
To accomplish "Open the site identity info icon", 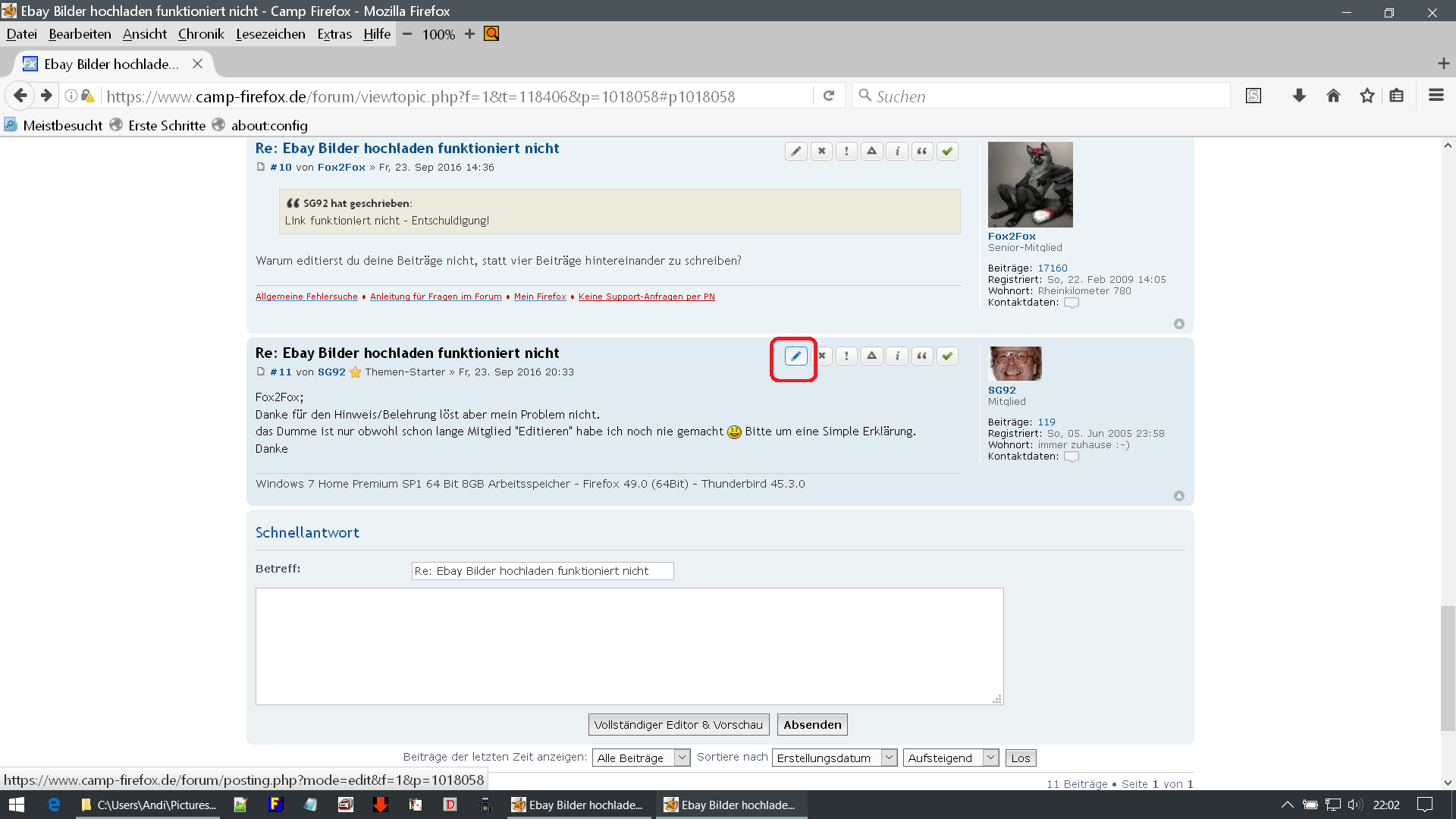I will (71, 96).
